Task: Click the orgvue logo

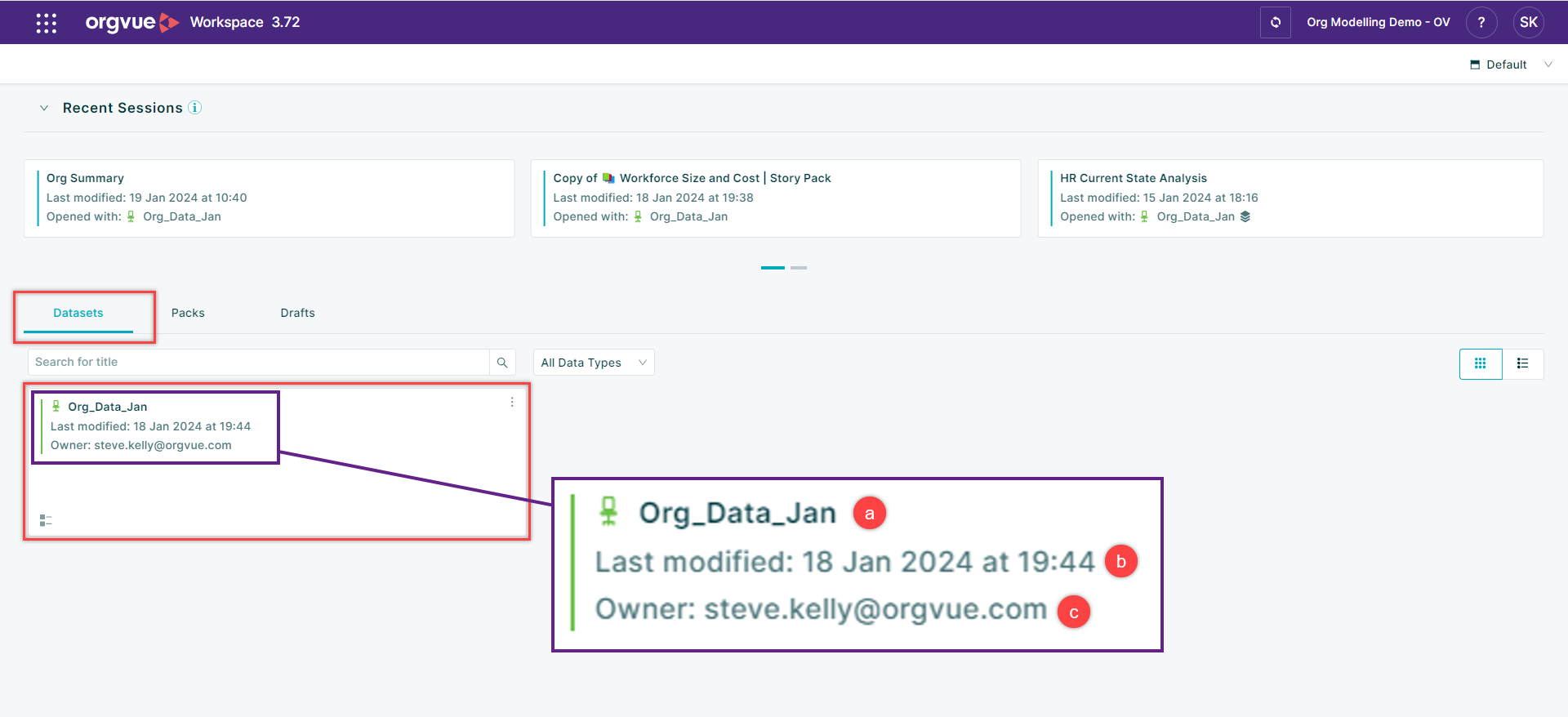Action: [131, 22]
